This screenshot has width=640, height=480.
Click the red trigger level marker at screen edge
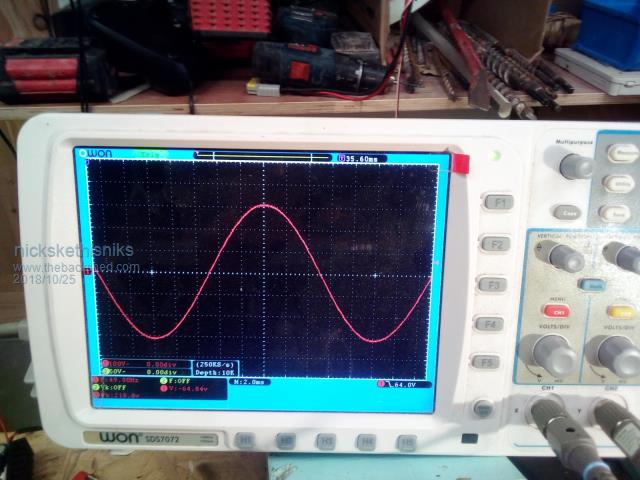point(461,164)
